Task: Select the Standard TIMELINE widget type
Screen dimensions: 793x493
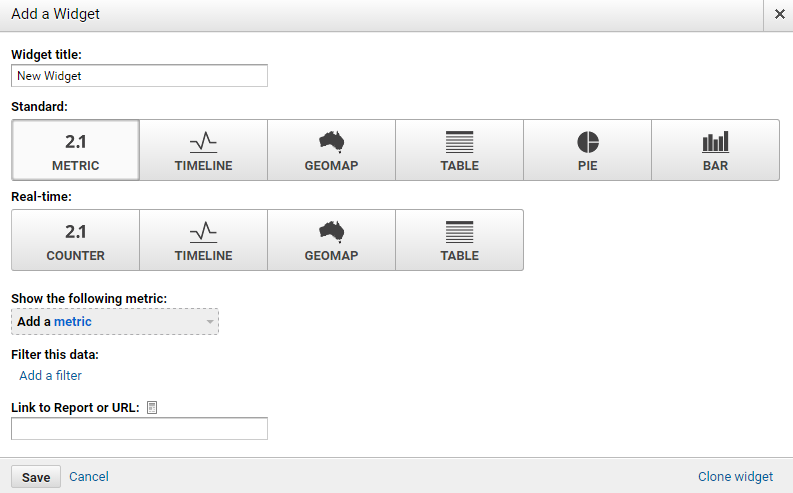Action: click(x=203, y=150)
